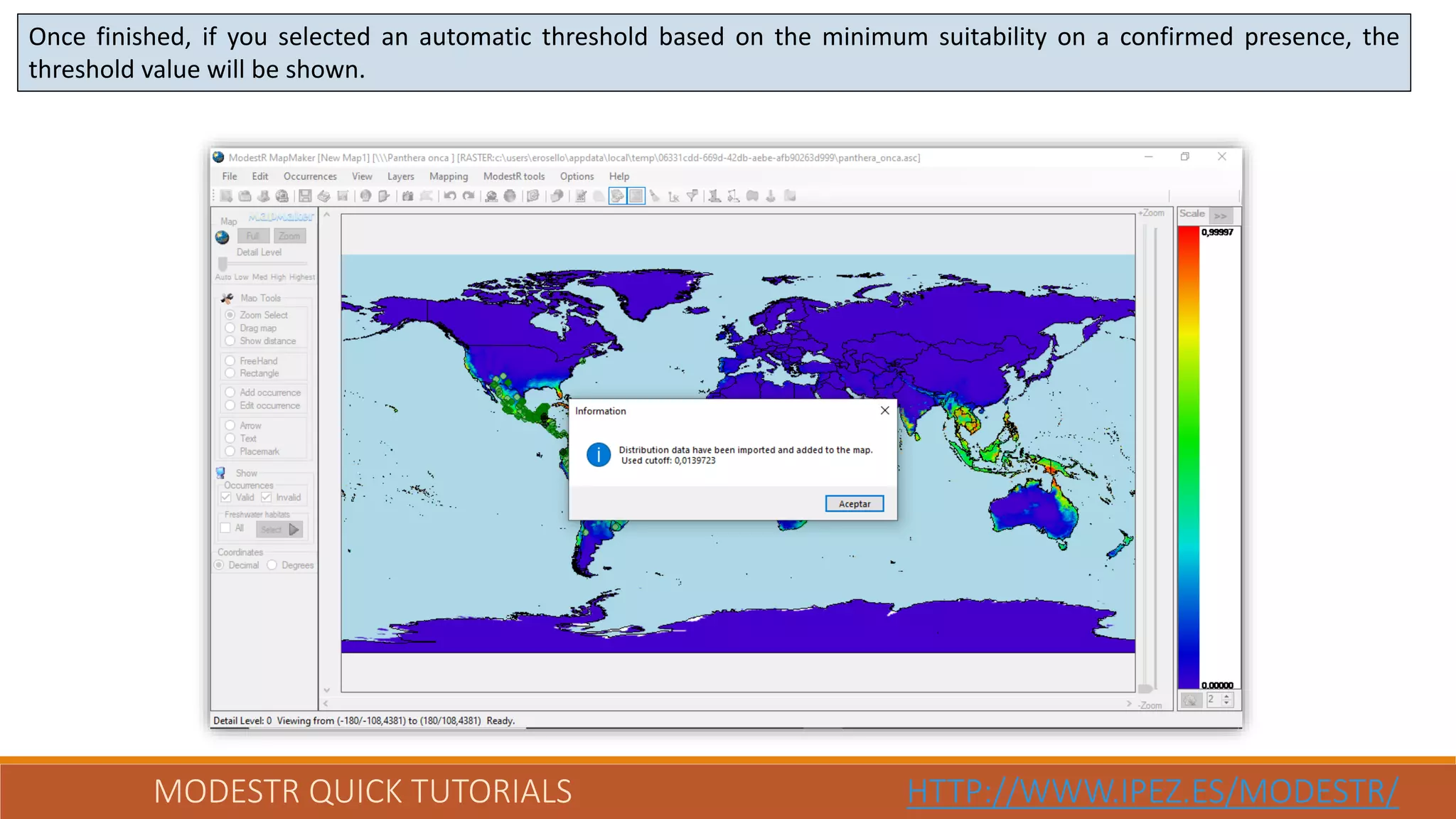Select the Text radio option
The height and width of the screenshot is (819, 1456).
(230, 439)
